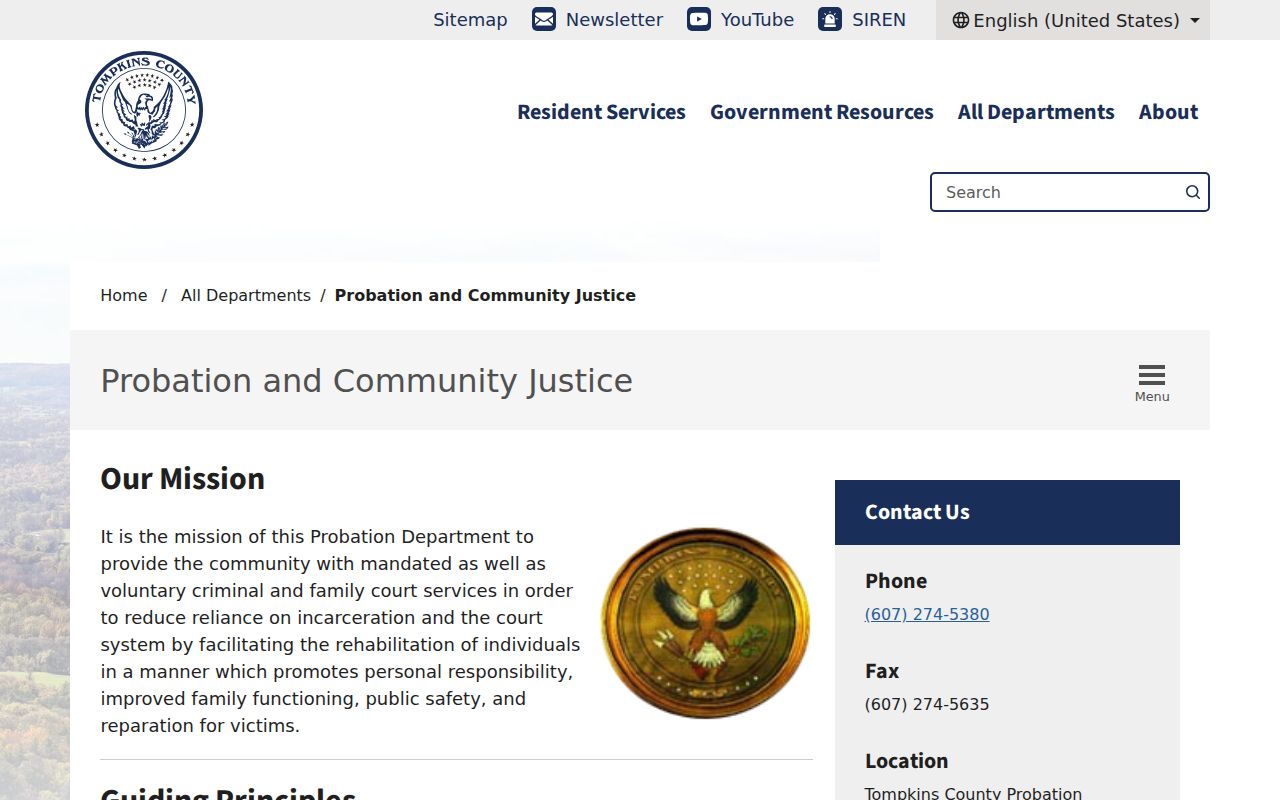Open the Sitemap link

(x=470, y=19)
